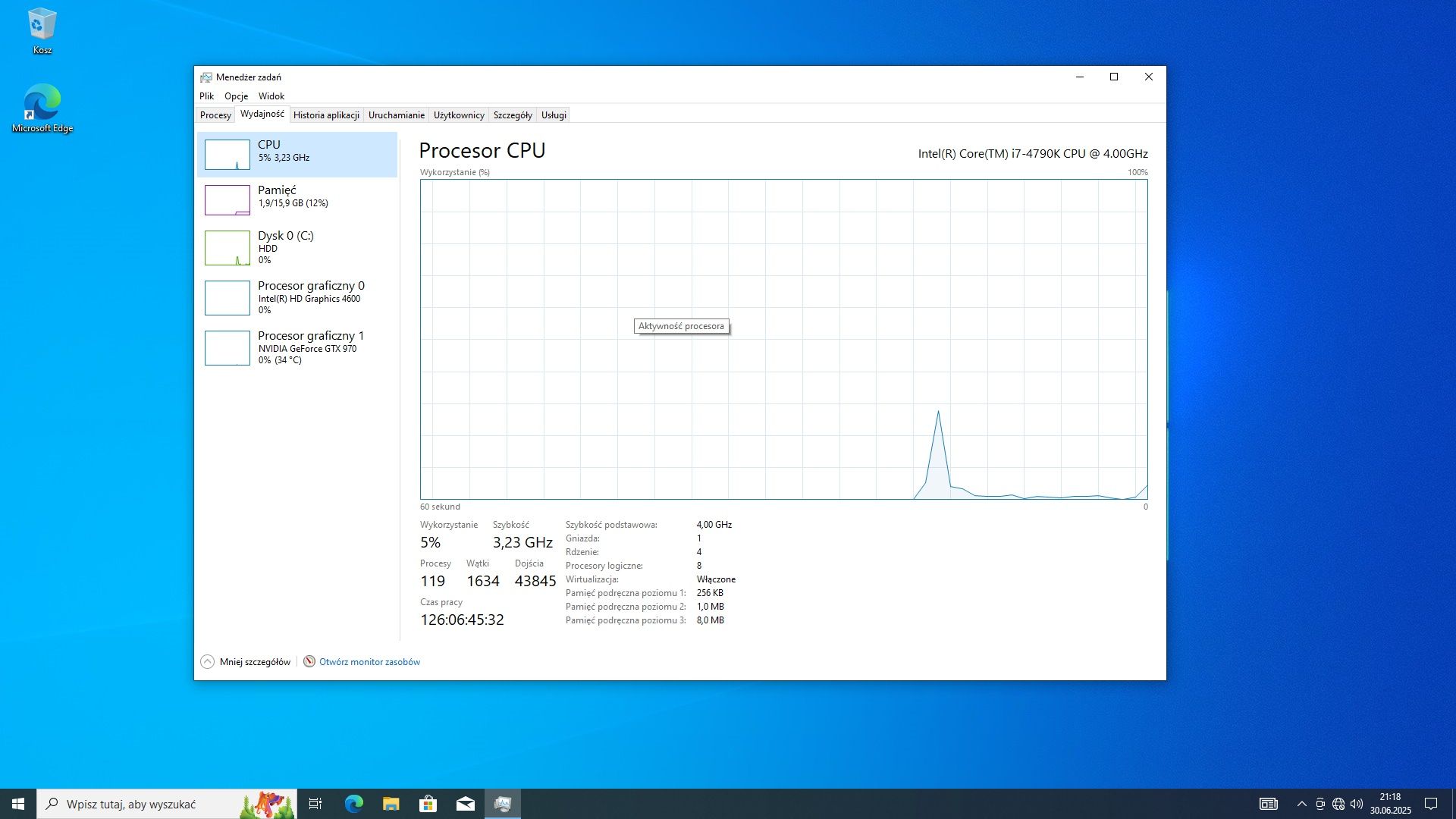Click the Task Manager title bar icon

[206, 77]
